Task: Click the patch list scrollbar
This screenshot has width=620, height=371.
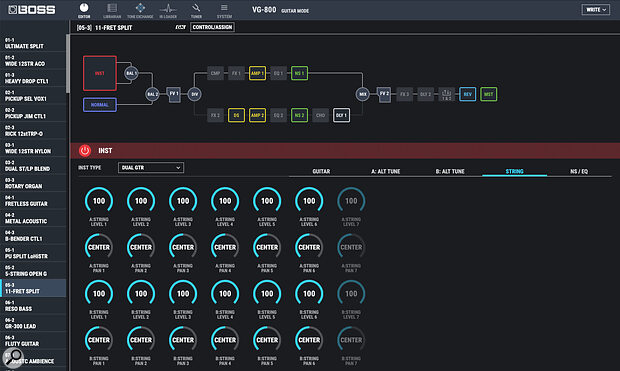Action: point(68,63)
